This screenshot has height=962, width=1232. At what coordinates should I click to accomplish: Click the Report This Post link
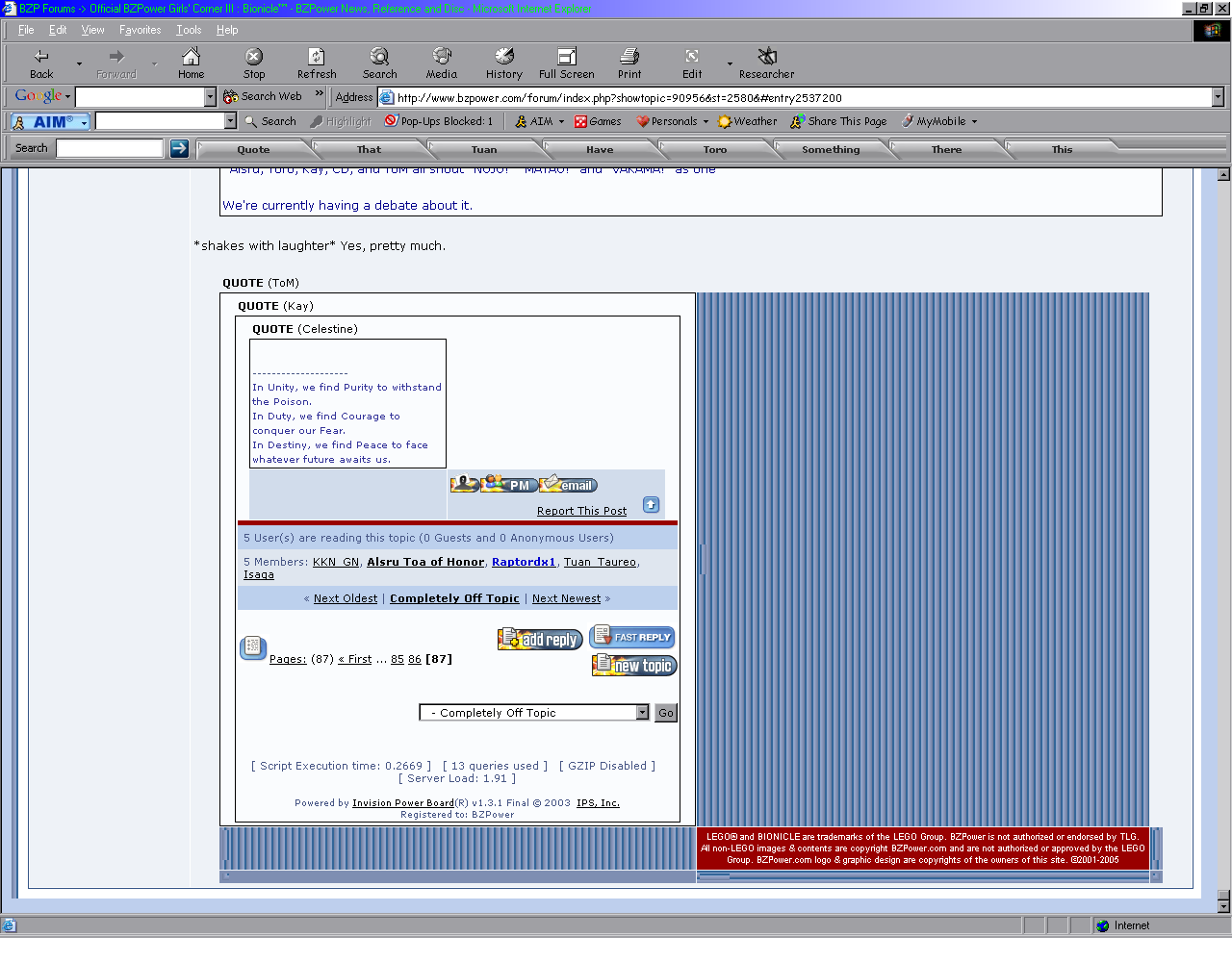click(581, 511)
